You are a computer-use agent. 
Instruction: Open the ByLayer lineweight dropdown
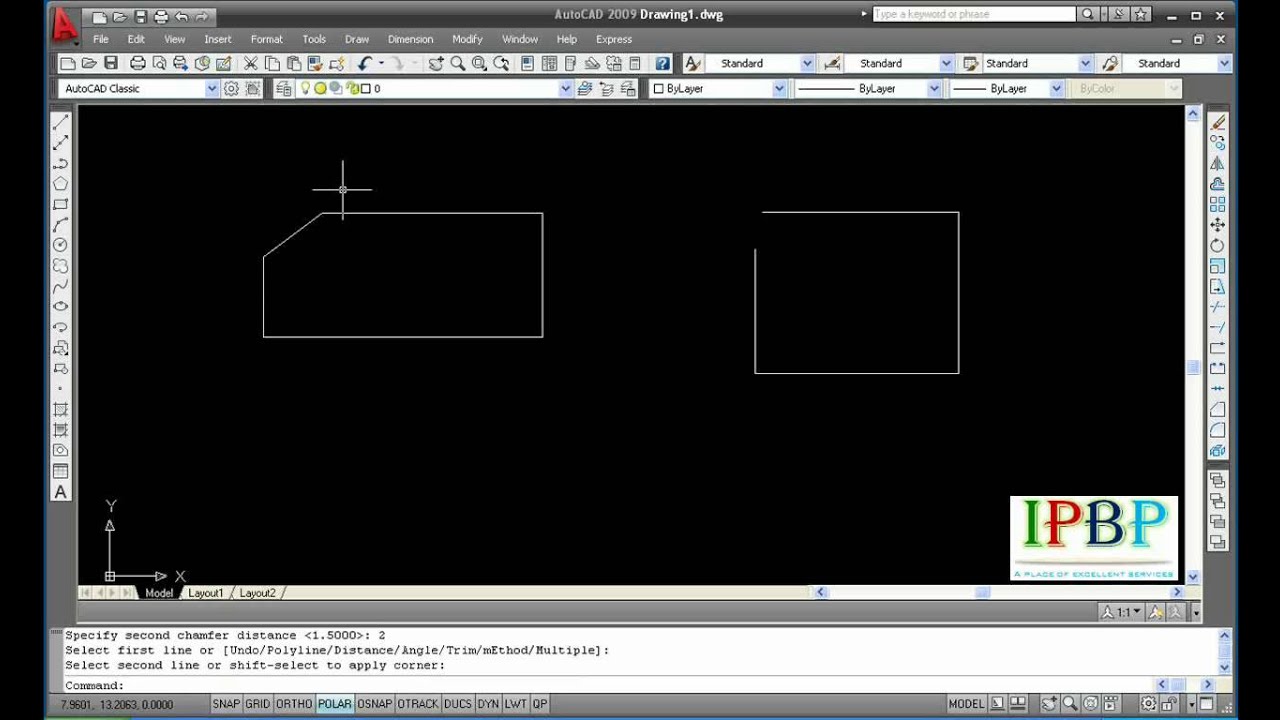coord(1055,88)
